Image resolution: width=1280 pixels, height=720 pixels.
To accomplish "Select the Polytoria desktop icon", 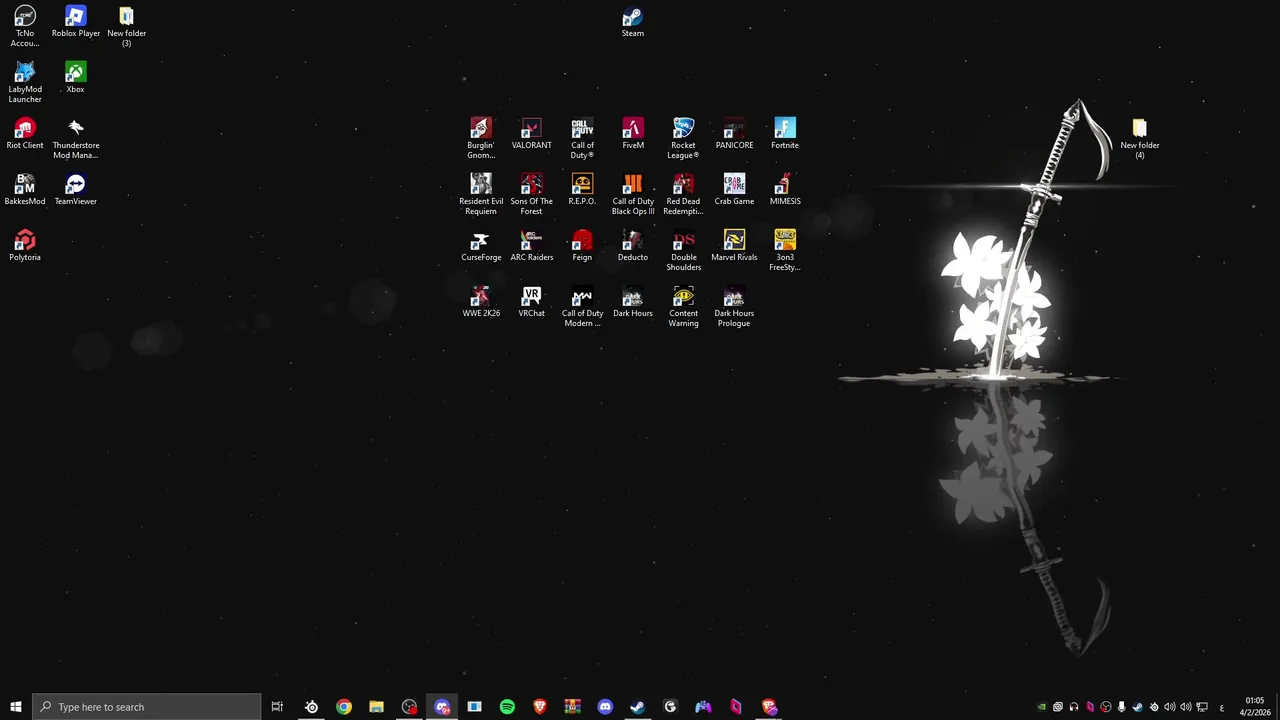I will (x=25, y=247).
